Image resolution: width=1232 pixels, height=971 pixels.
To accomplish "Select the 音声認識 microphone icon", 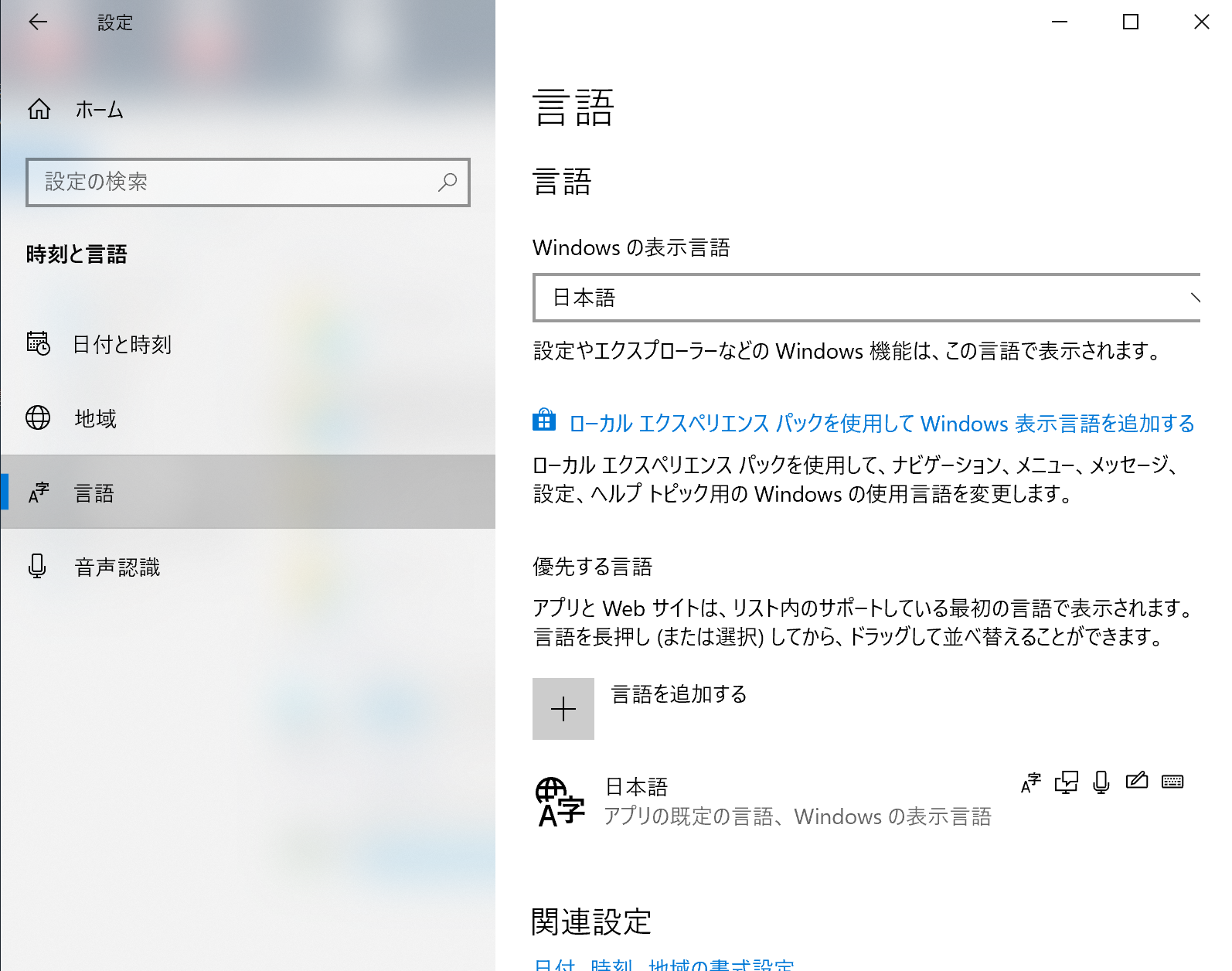I will coord(37,567).
